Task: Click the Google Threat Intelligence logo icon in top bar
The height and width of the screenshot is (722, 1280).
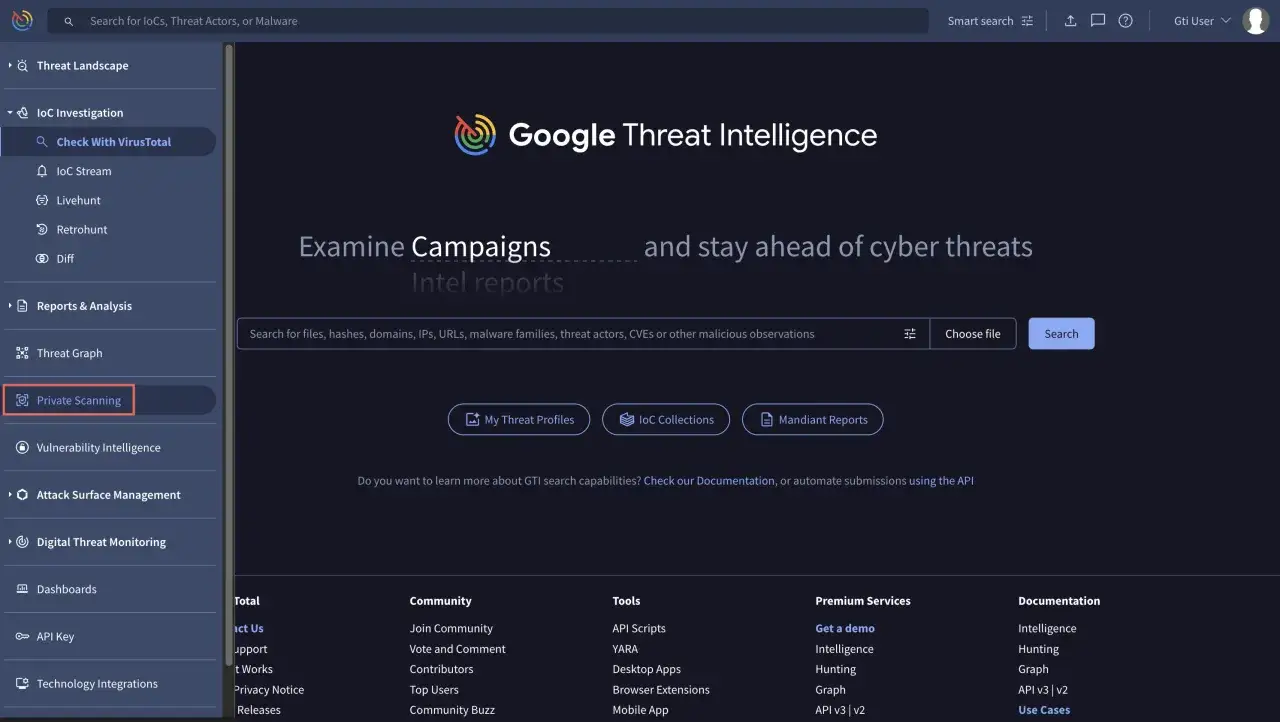Action: (x=22, y=20)
